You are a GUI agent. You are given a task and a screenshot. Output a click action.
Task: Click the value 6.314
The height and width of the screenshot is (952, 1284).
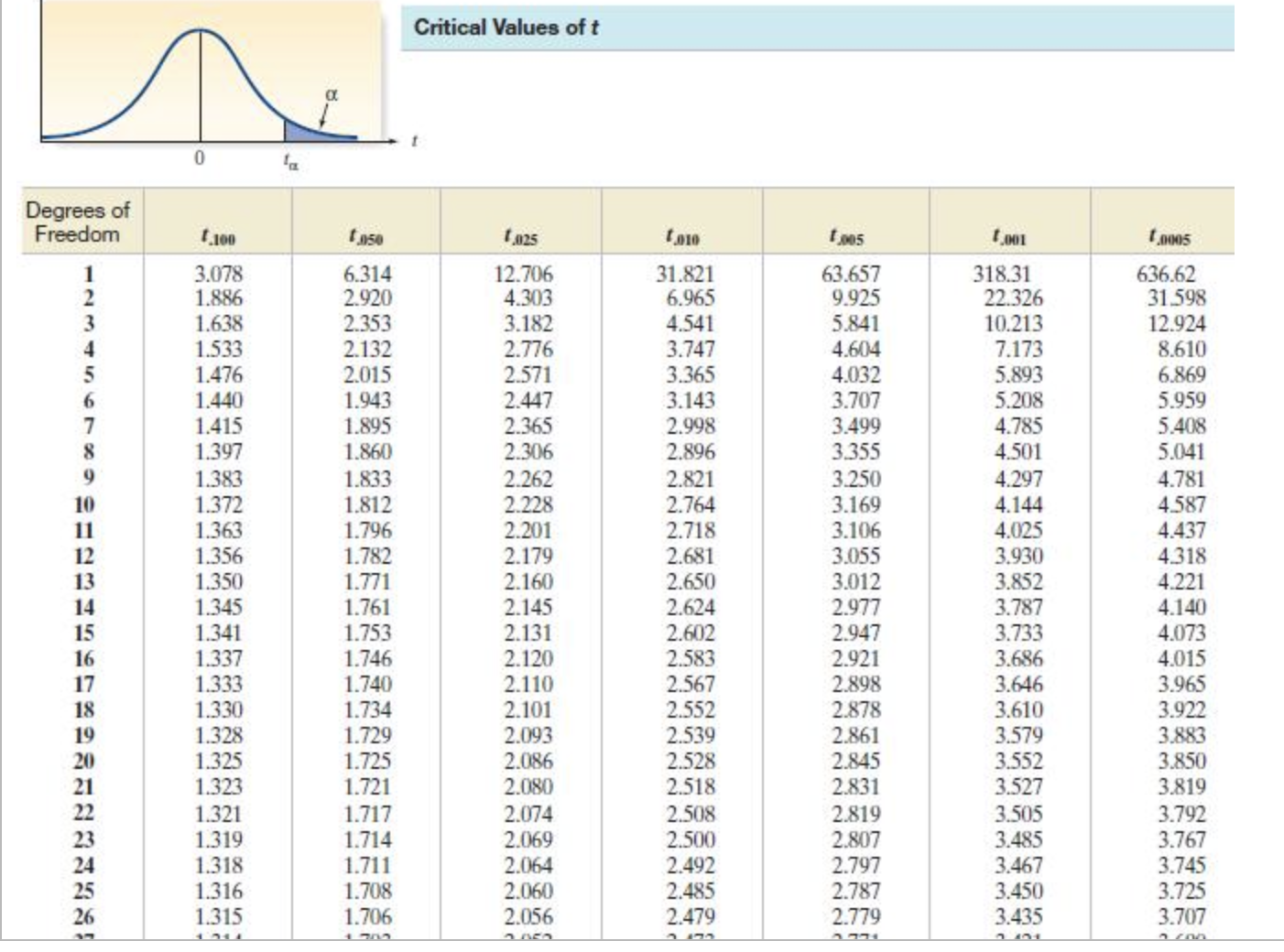[x=367, y=273]
